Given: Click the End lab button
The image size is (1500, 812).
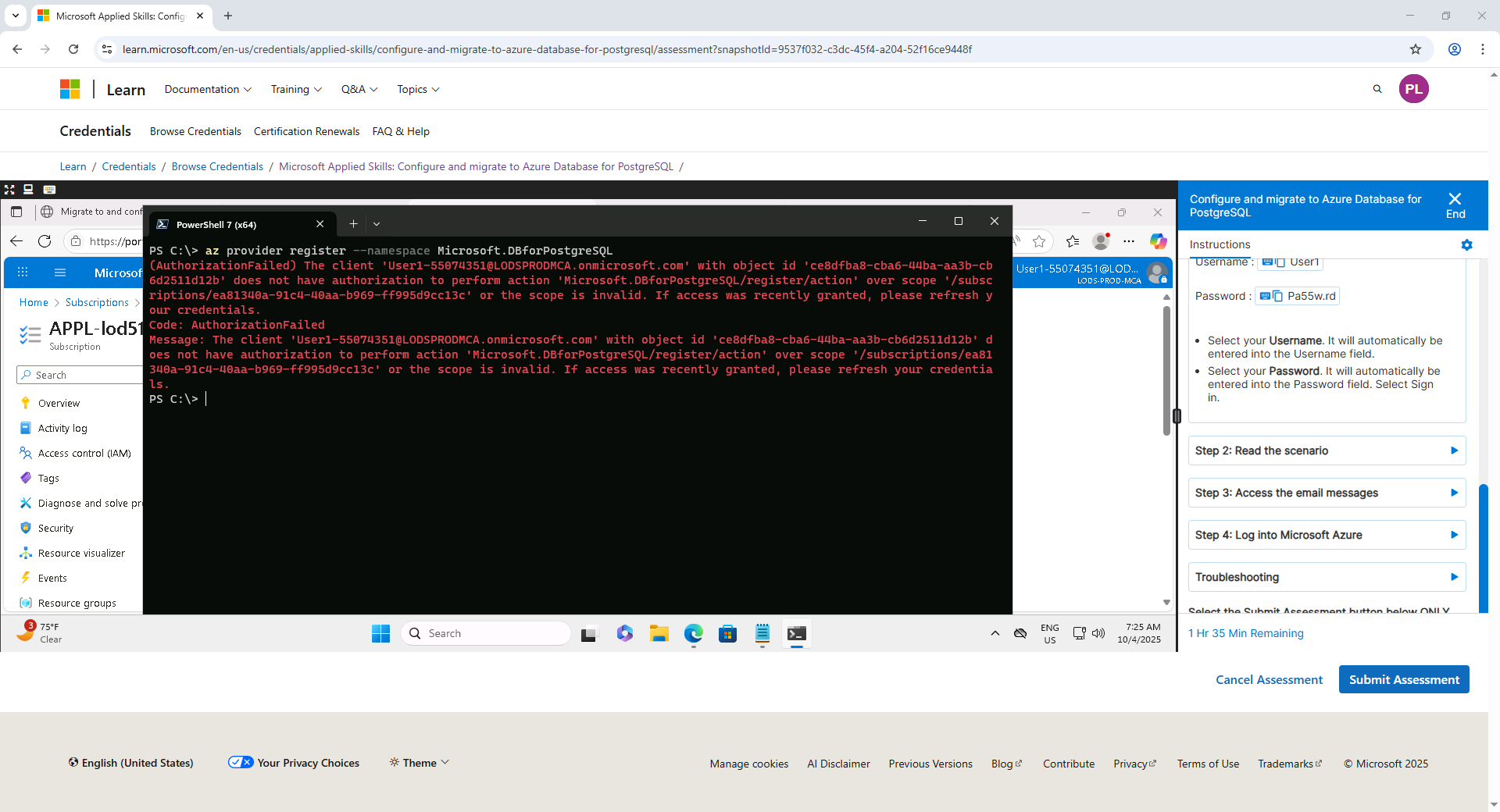Looking at the screenshot, I should click(x=1455, y=205).
